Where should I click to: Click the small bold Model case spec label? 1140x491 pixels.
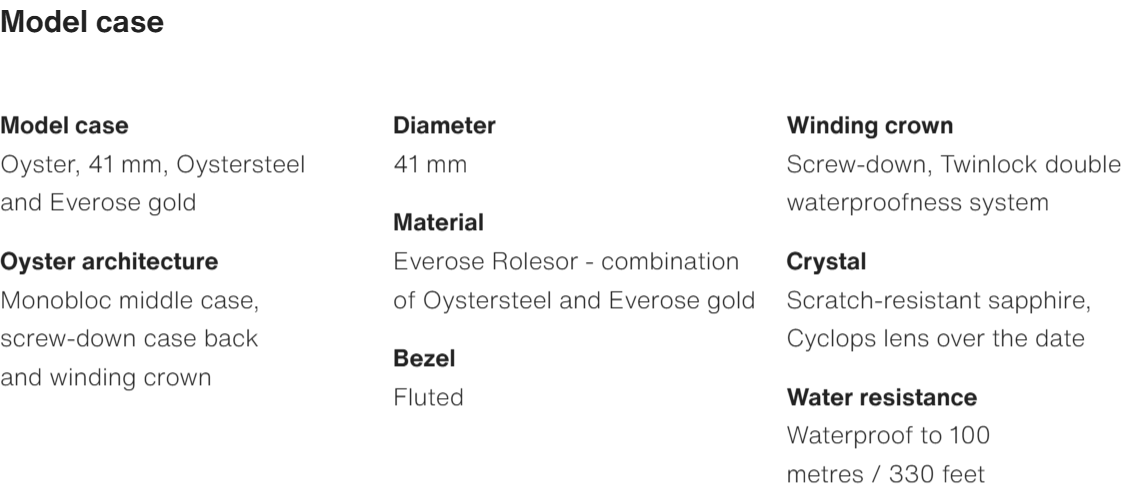click(64, 126)
